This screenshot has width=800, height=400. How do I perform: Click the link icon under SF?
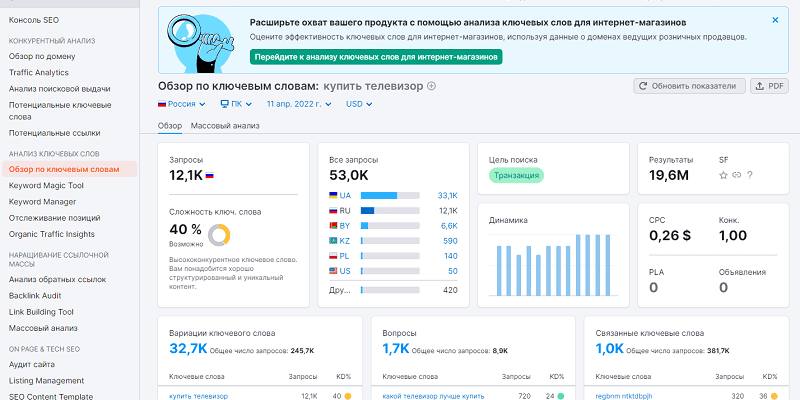(737, 176)
